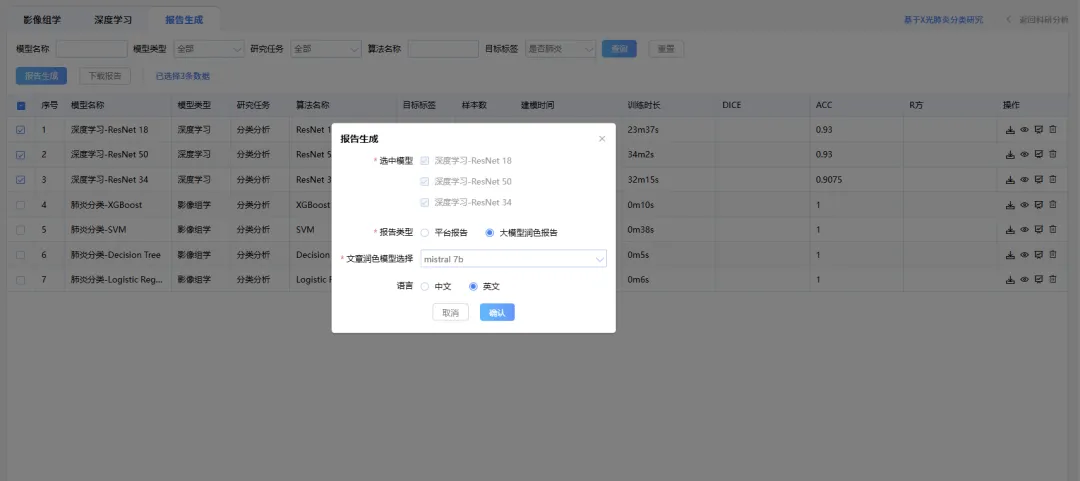Cancel the dialog with 取消 button
Image resolution: width=1080 pixels, height=481 pixels.
[x=450, y=312]
